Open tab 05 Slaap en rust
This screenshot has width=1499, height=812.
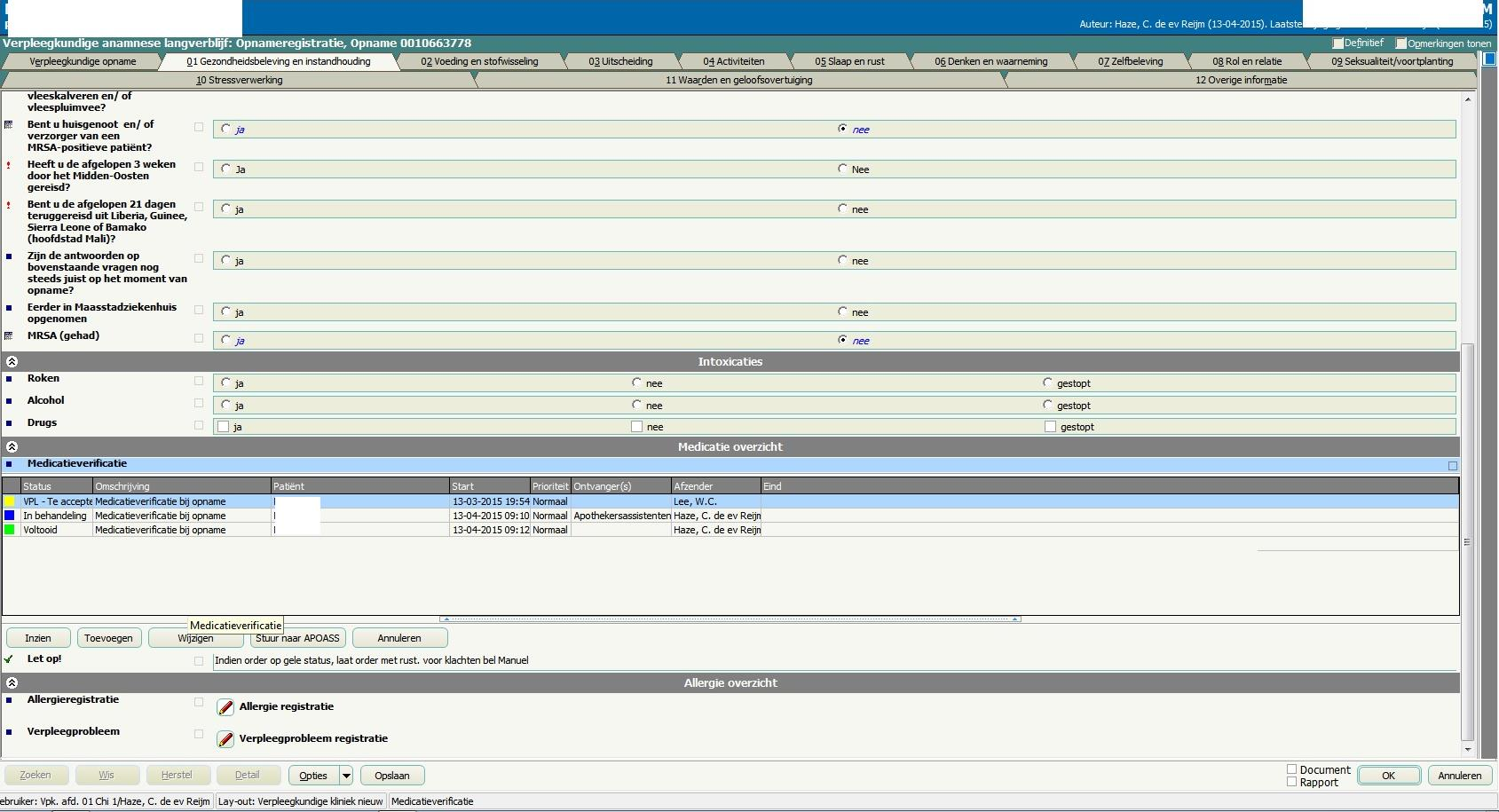849,61
